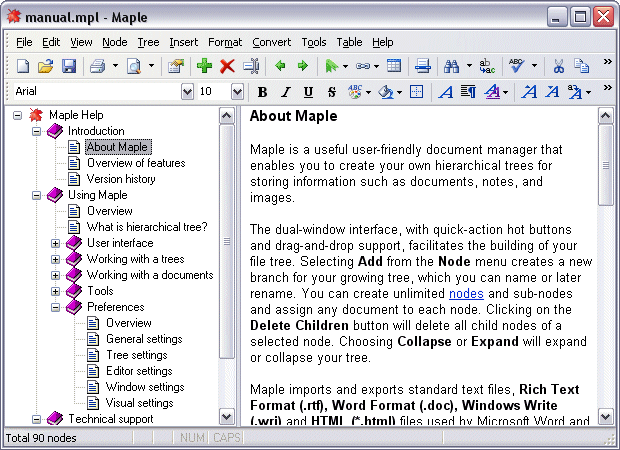Follow the 'nodes' hyperlink in the document

tap(466, 294)
